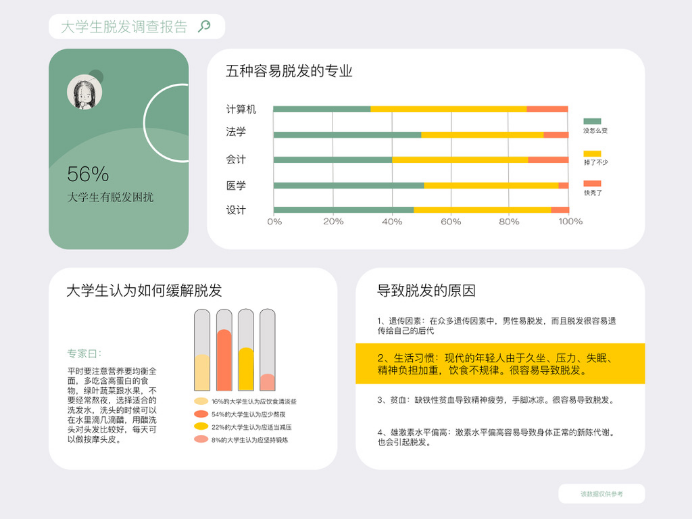Click reason 1 about 遗传因素
This screenshot has width=692, height=519.
pos(496,326)
